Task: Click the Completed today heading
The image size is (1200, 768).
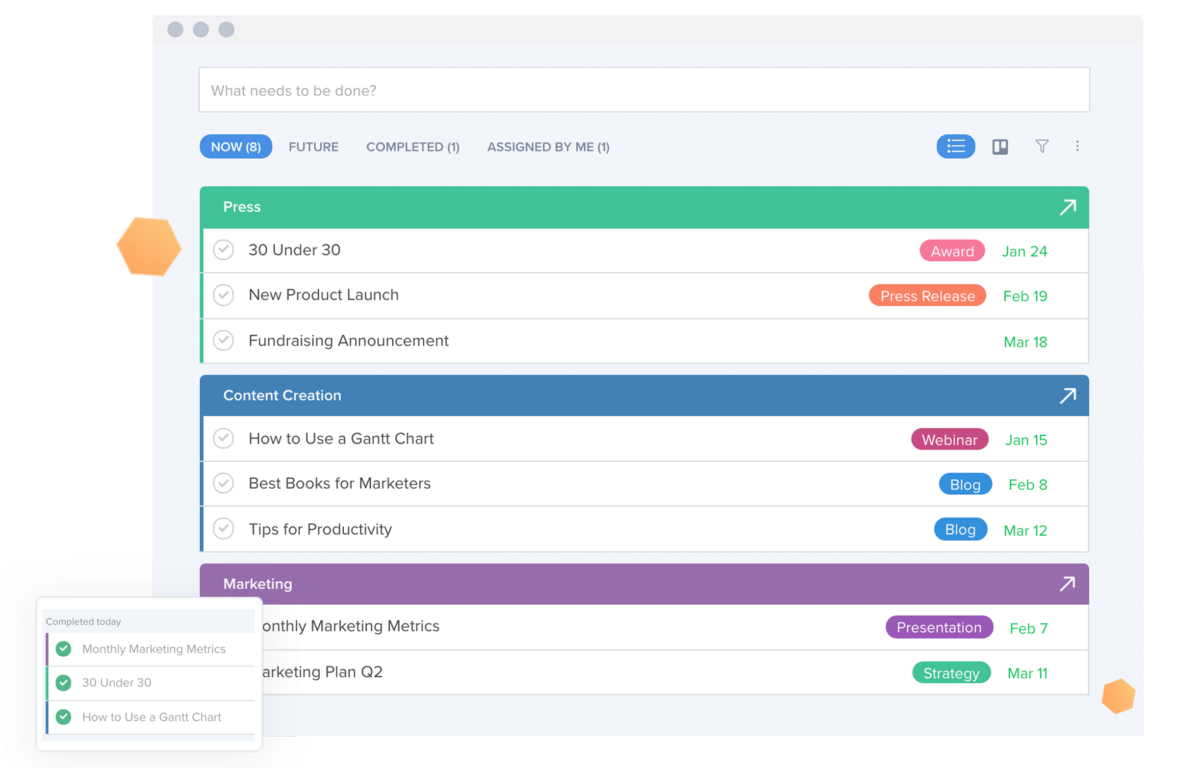Action: [x=84, y=622]
